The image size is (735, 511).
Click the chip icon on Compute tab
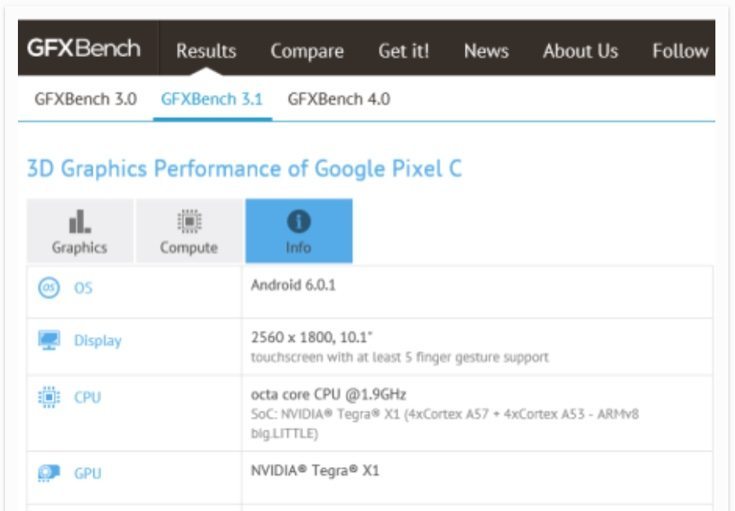pyautogui.click(x=189, y=221)
